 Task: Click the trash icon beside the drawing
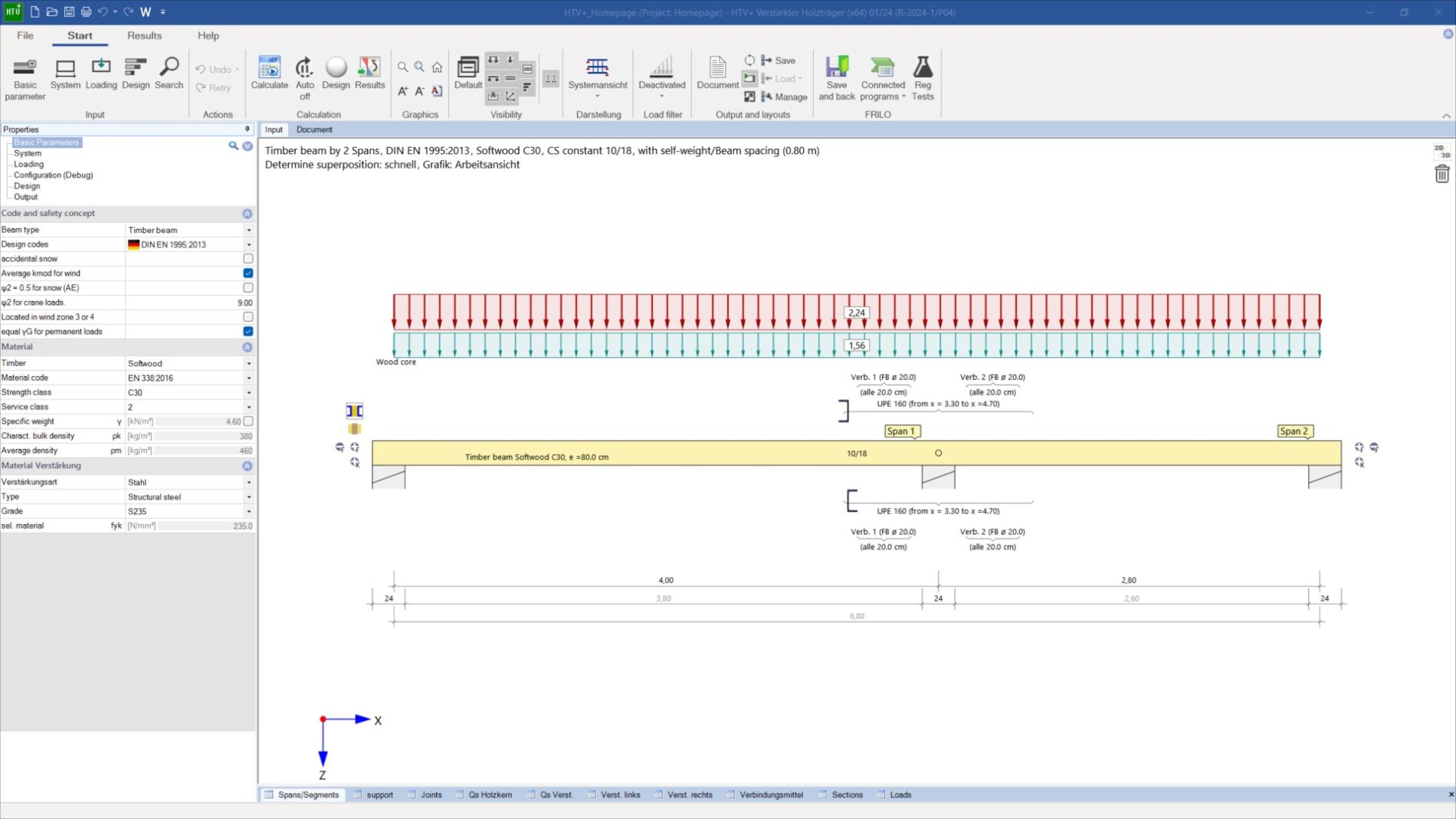coord(1443,173)
